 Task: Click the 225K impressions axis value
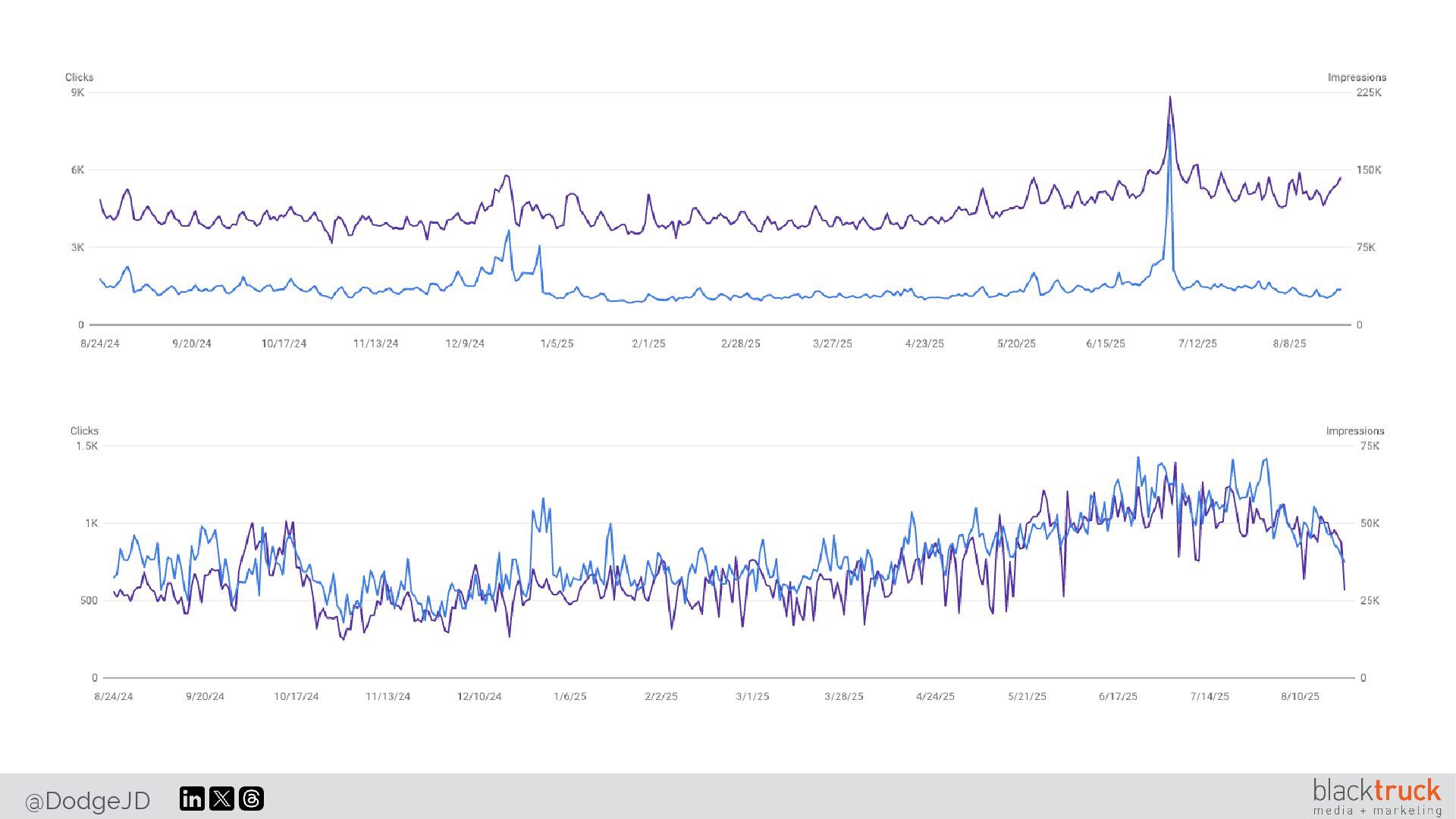pos(1369,93)
